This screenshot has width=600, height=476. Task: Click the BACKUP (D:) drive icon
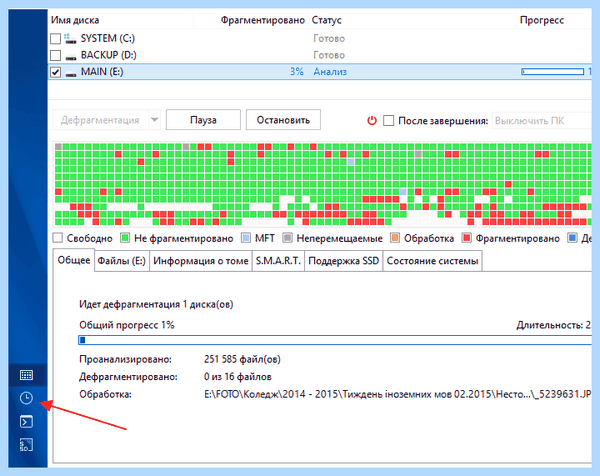pyautogui.click(x=70, y=57)
